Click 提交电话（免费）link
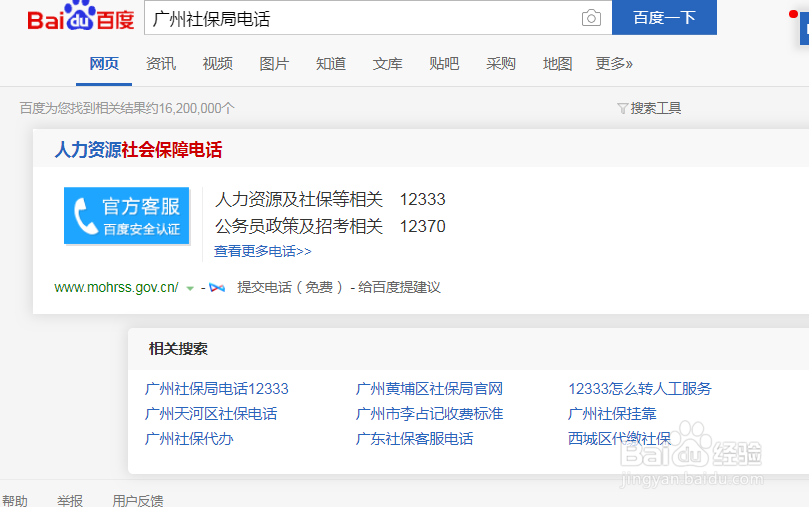 click(290, 287)
